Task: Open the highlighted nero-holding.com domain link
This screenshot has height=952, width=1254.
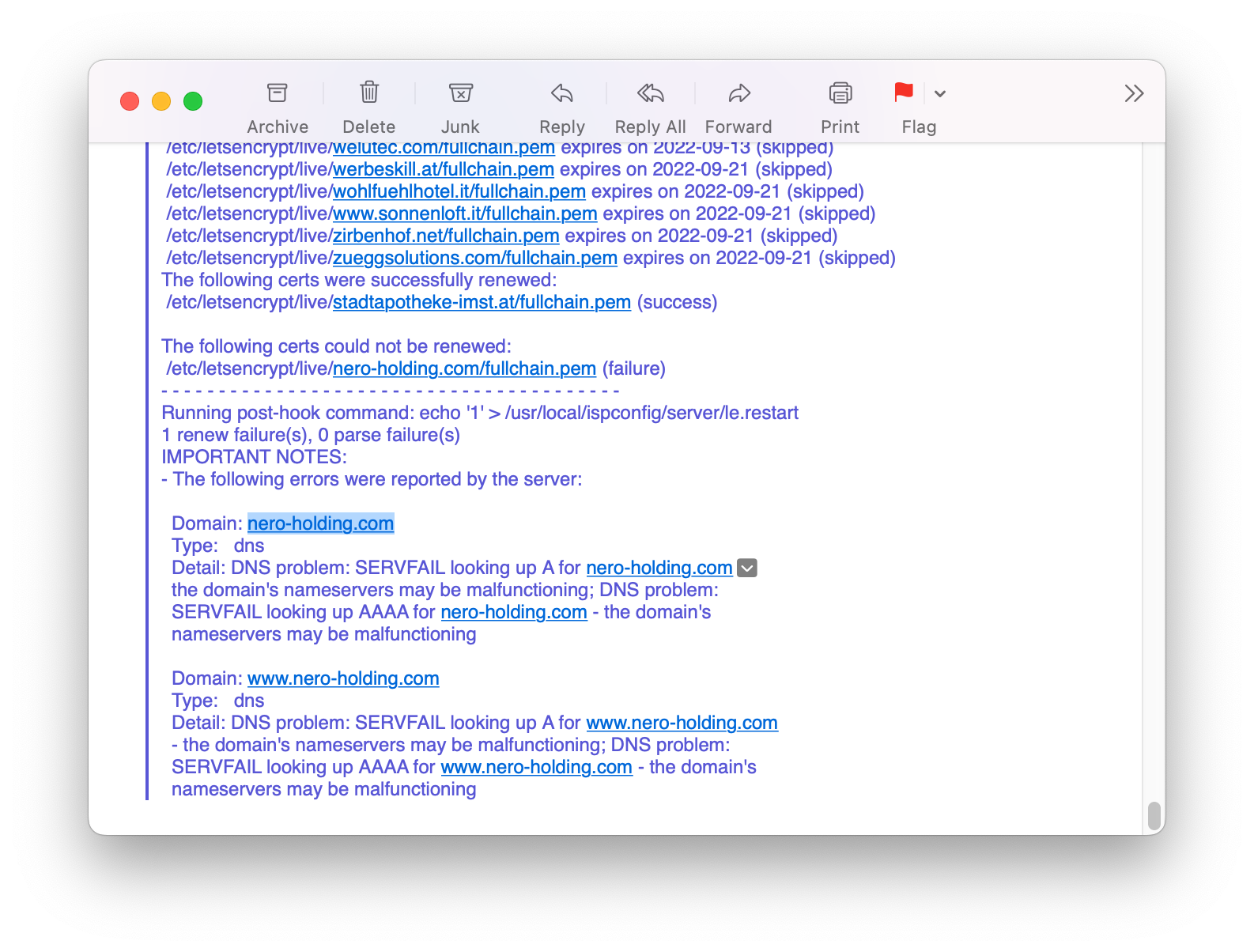Action: click(x=320, y=523)
